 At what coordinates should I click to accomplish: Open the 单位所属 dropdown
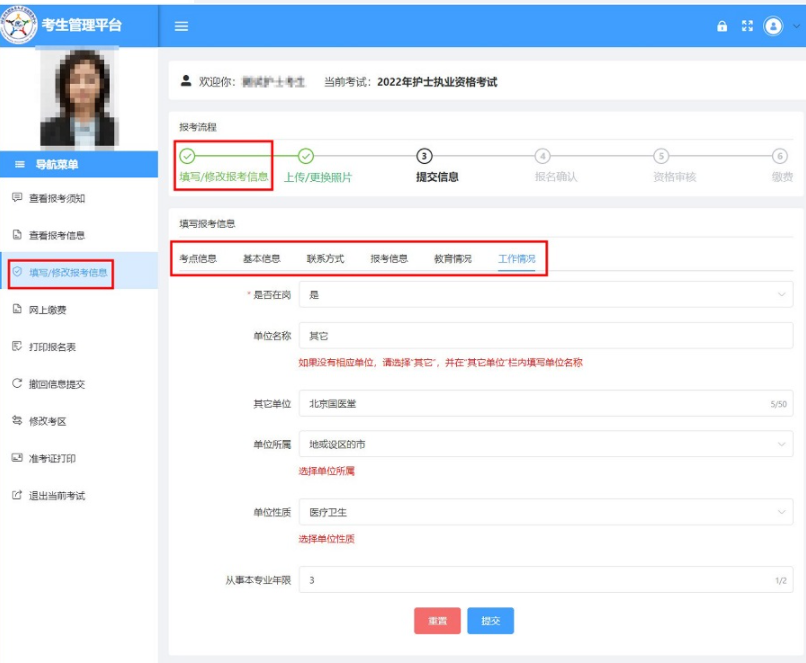coord(546,444)
